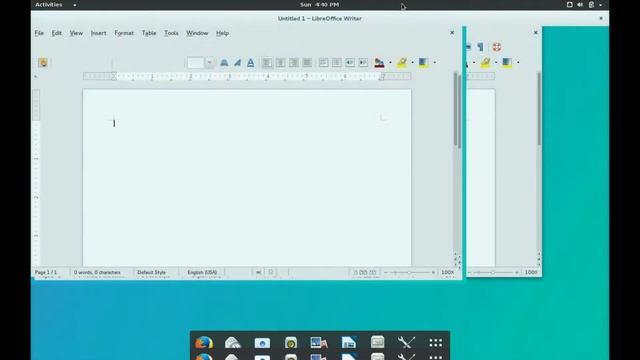
Task: Switch to single-page view layout
Action: tap(356, 272)
